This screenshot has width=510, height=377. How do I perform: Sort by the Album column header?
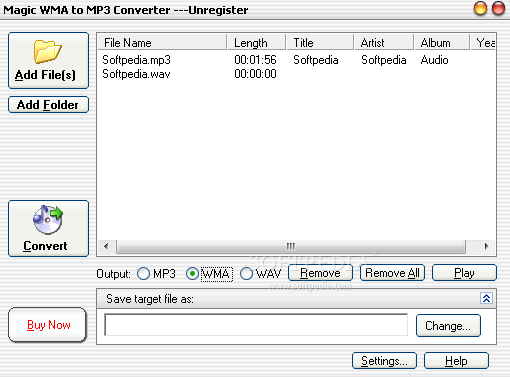[442, 43]
